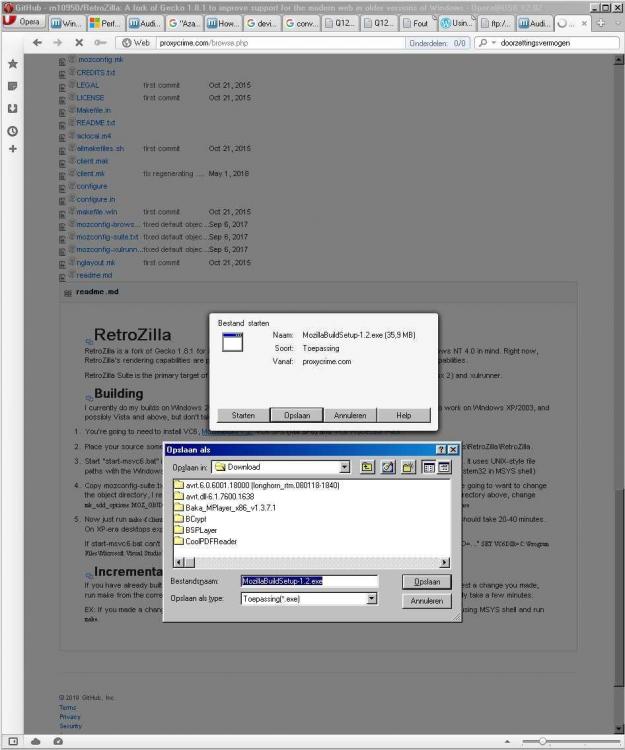Select folder avrt.dll-6.1.7600.1638
Screen dimensions: 625x750
click(x=214, y=496)
